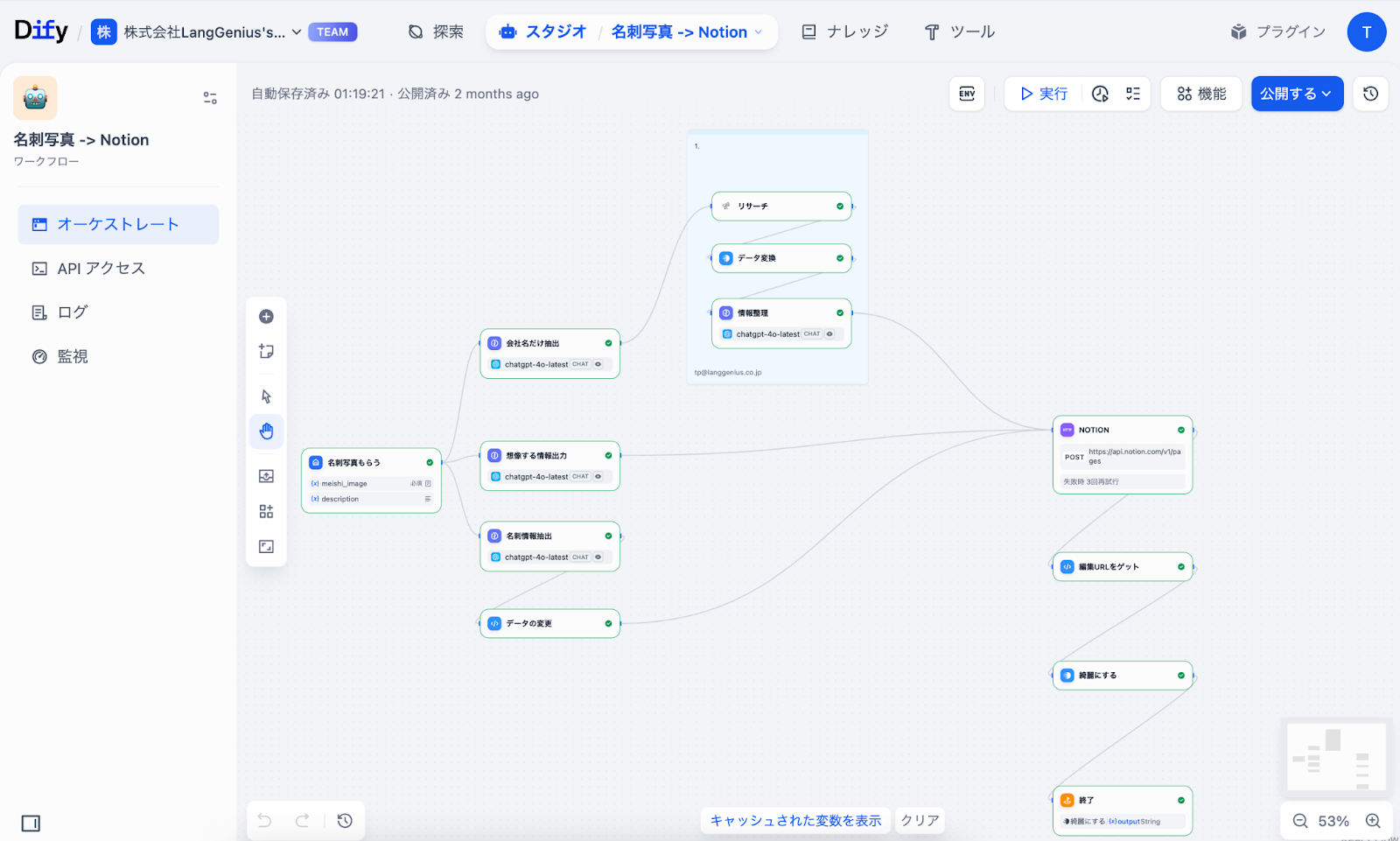The height and width of the screenshot is (841, 1400).
Task: Click the workflow minimap
Action: (1337, 756)
